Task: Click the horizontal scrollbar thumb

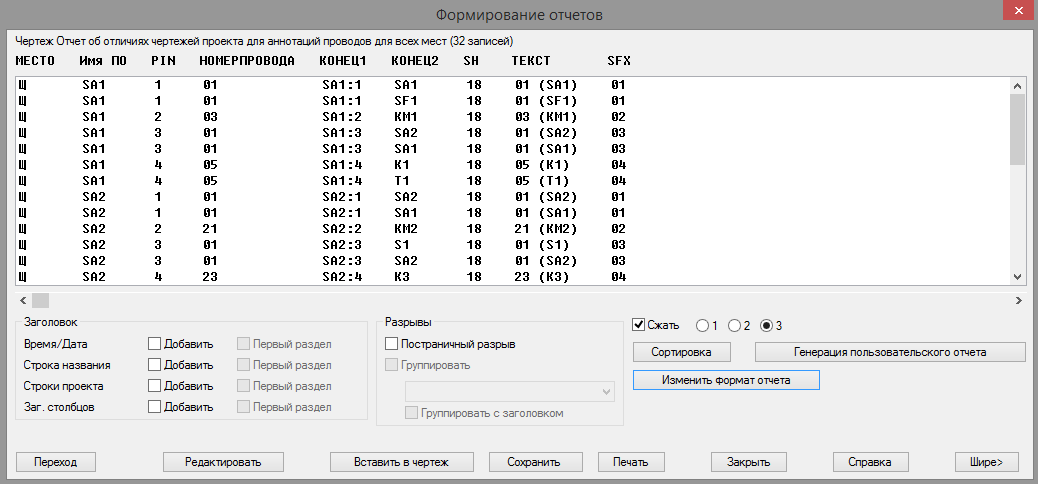Action: (x=40, y=300)
